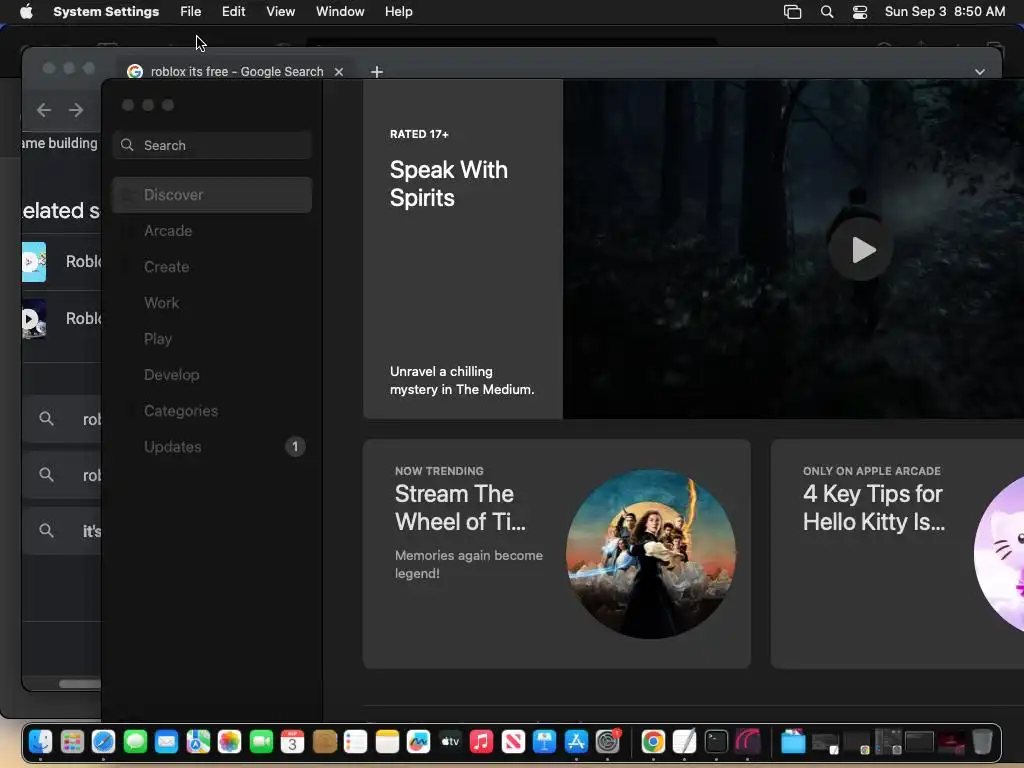Open Reminders in the Dock

click(355, 742)
